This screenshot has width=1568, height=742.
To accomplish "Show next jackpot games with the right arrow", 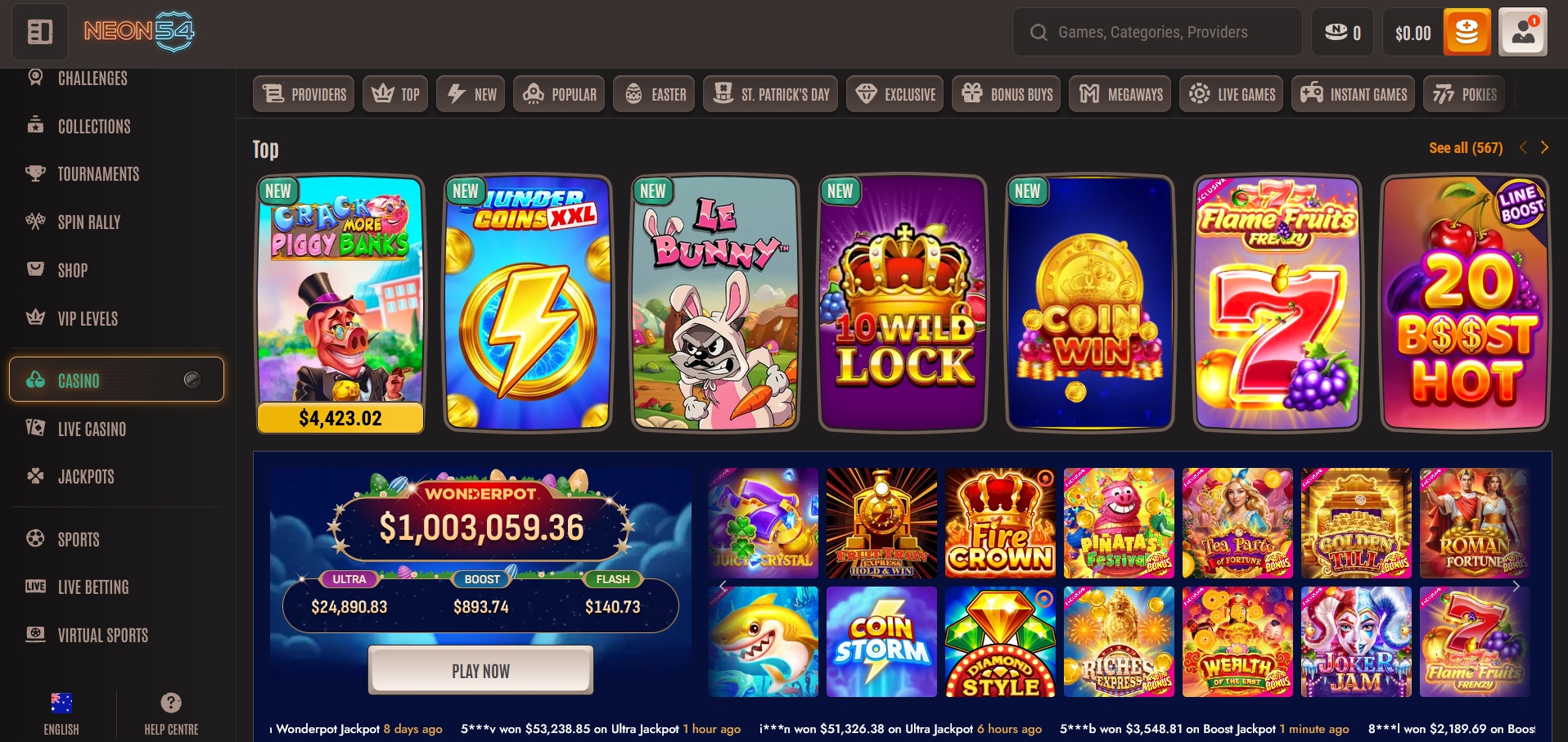I will tap(1516, 586).
